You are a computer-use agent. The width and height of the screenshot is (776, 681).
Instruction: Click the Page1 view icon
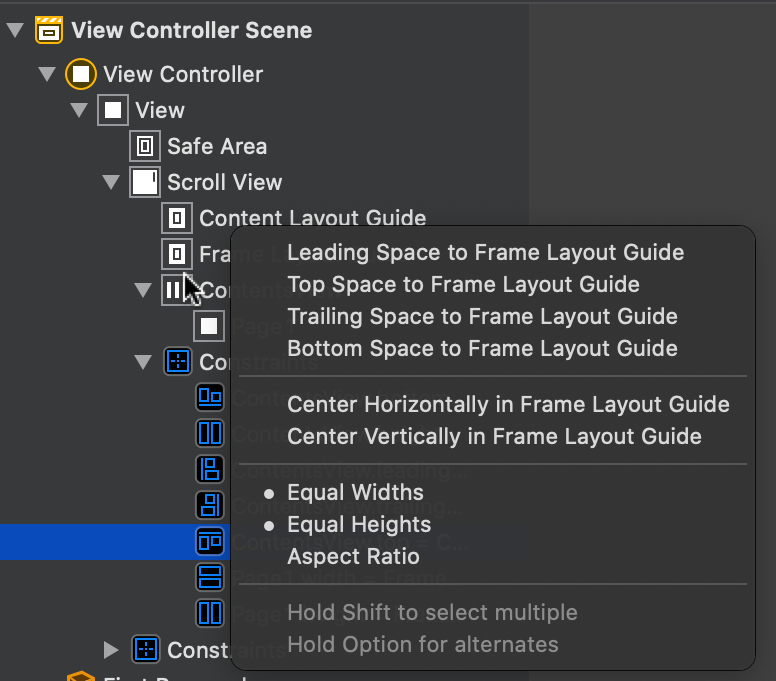209,326
